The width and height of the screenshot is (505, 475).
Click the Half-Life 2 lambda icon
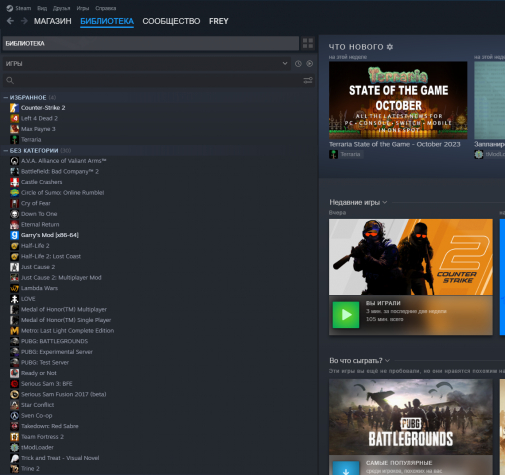[14, 246]
